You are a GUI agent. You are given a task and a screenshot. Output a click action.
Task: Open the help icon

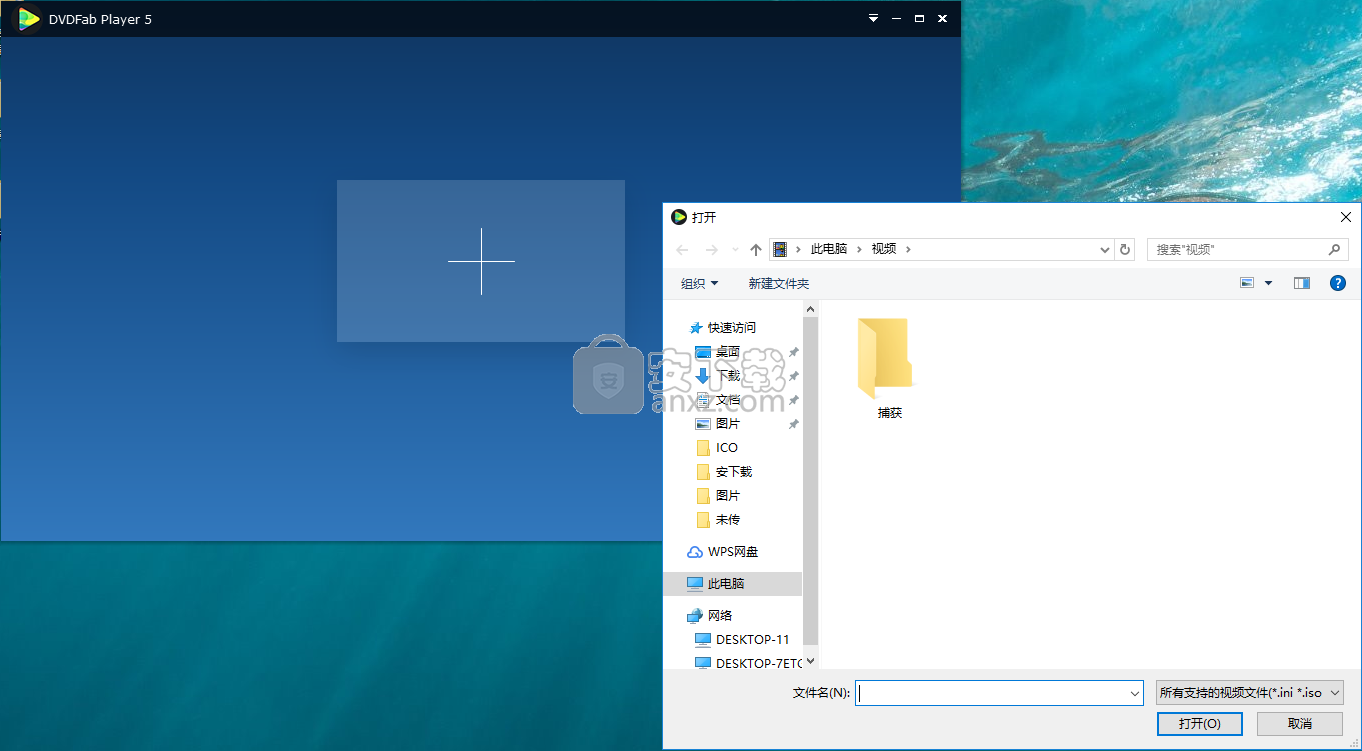click(x=1337, y=283)
